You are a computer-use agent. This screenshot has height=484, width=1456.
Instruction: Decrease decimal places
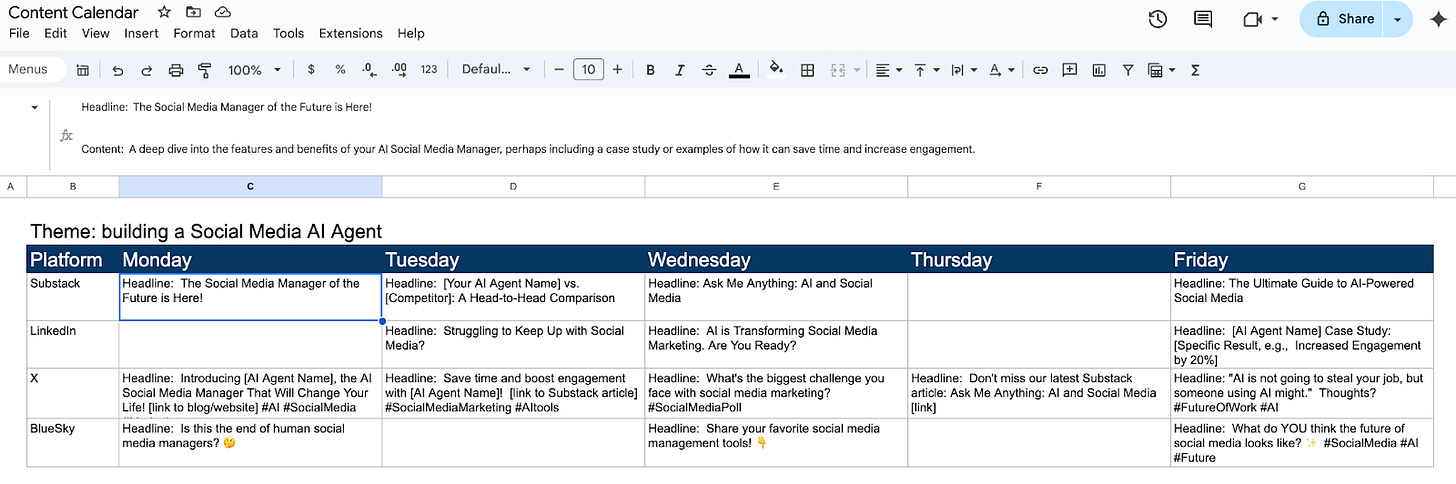point(369,70)
